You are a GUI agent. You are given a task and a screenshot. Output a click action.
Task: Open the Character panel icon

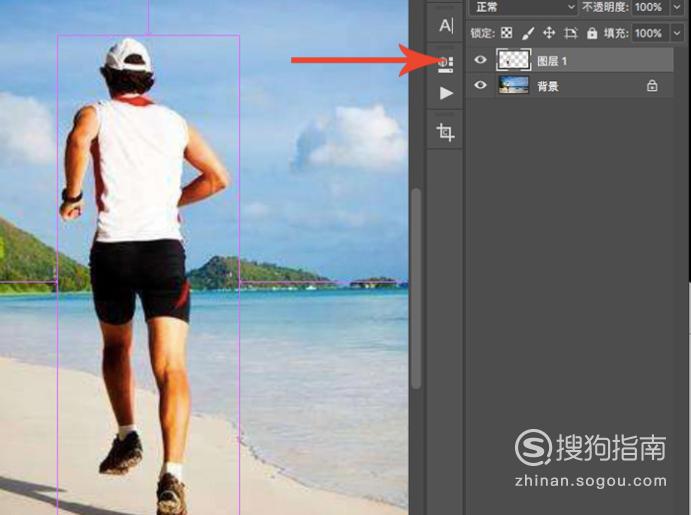446,26
